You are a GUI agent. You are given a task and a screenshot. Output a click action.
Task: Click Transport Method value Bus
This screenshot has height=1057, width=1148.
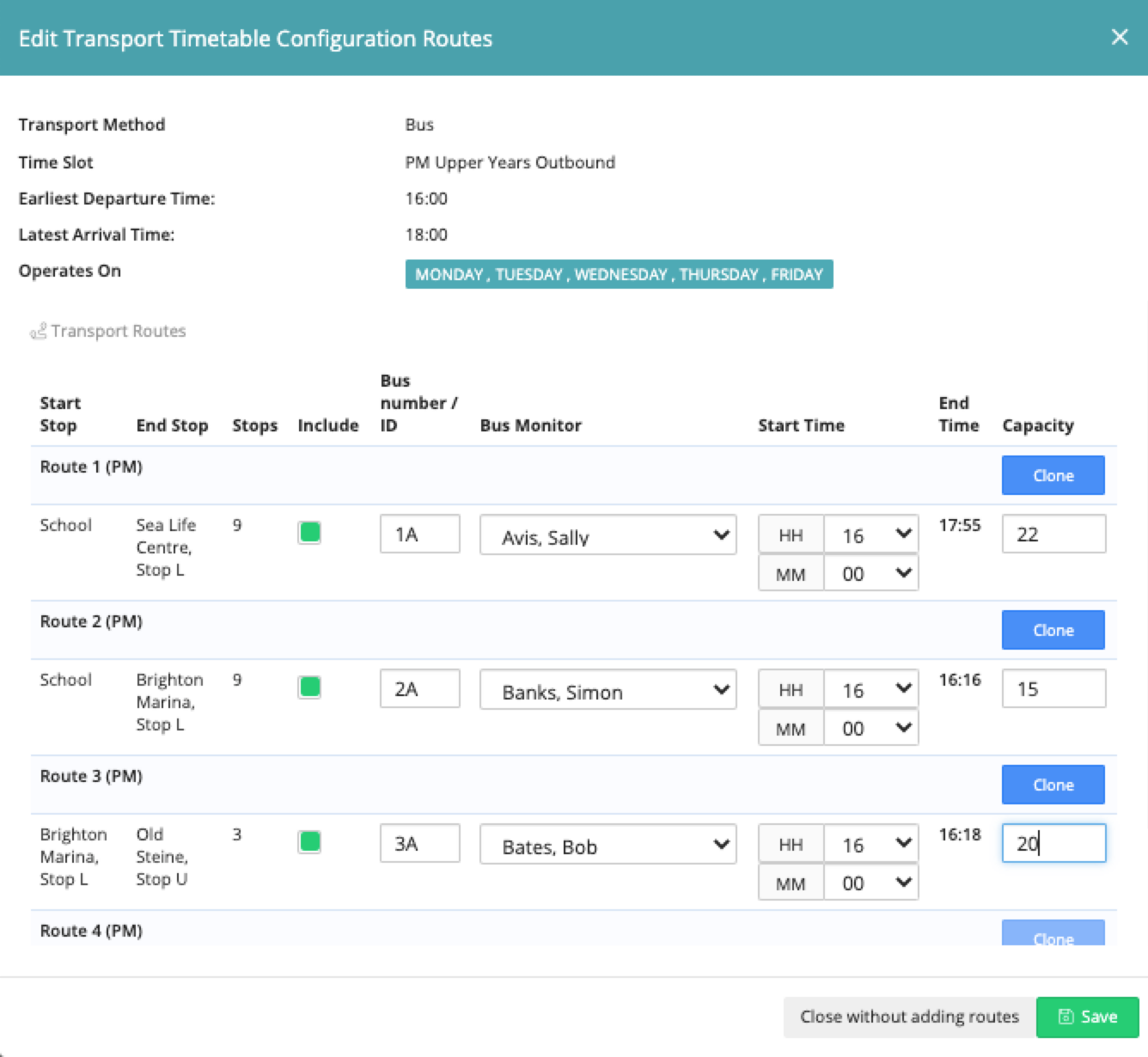(x=419, y=125)
